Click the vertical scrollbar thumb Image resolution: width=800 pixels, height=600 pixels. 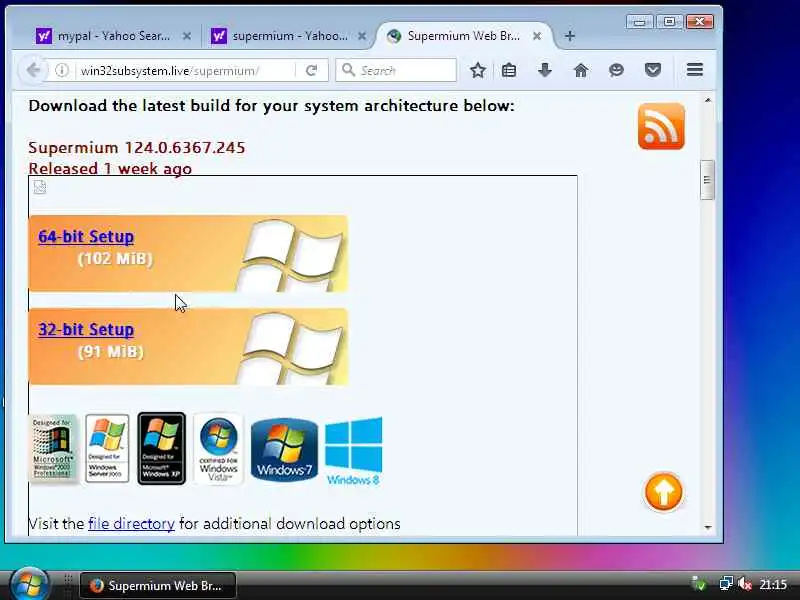(707, 180)
